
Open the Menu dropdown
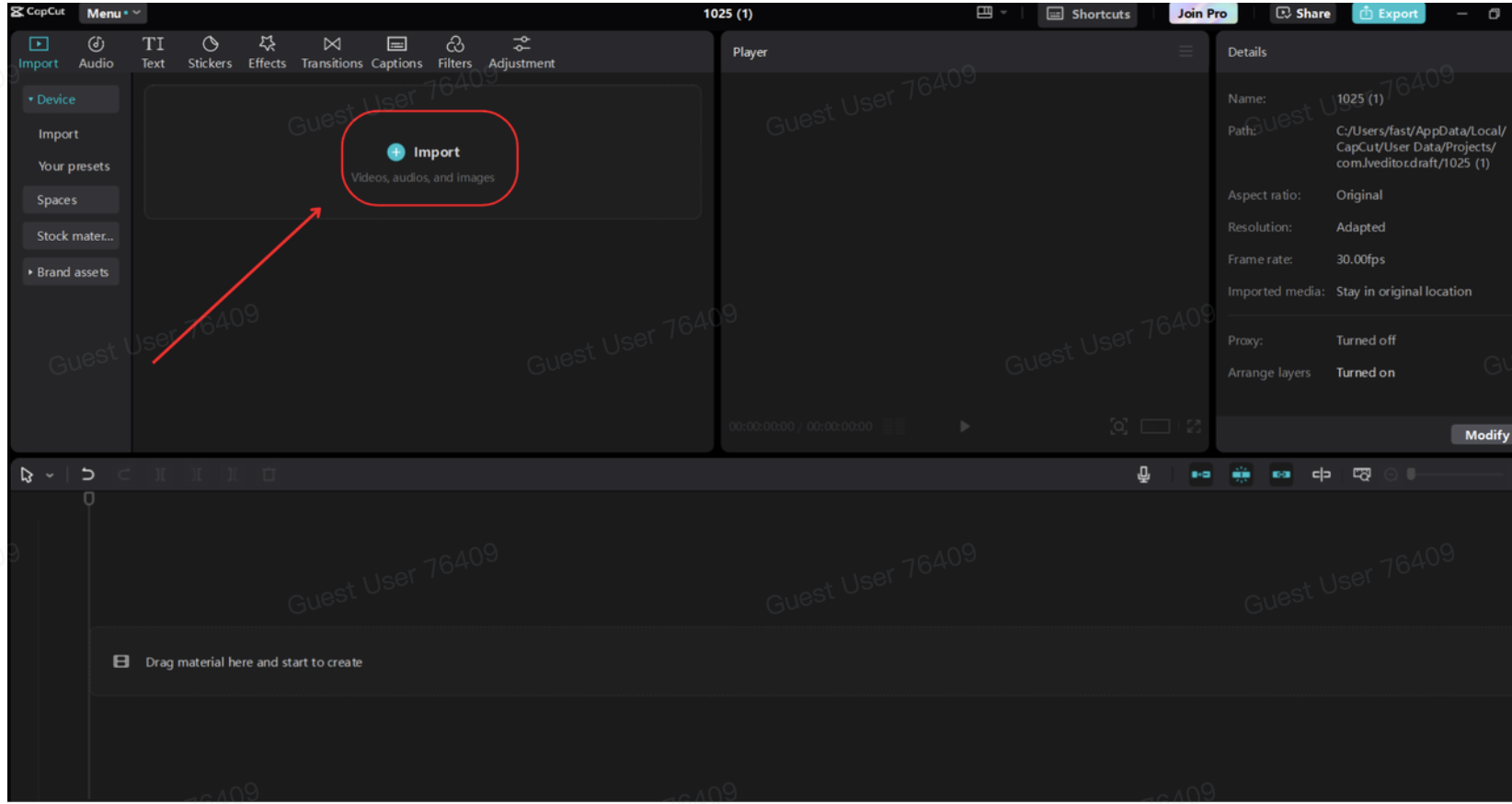[x=113, y=14]
